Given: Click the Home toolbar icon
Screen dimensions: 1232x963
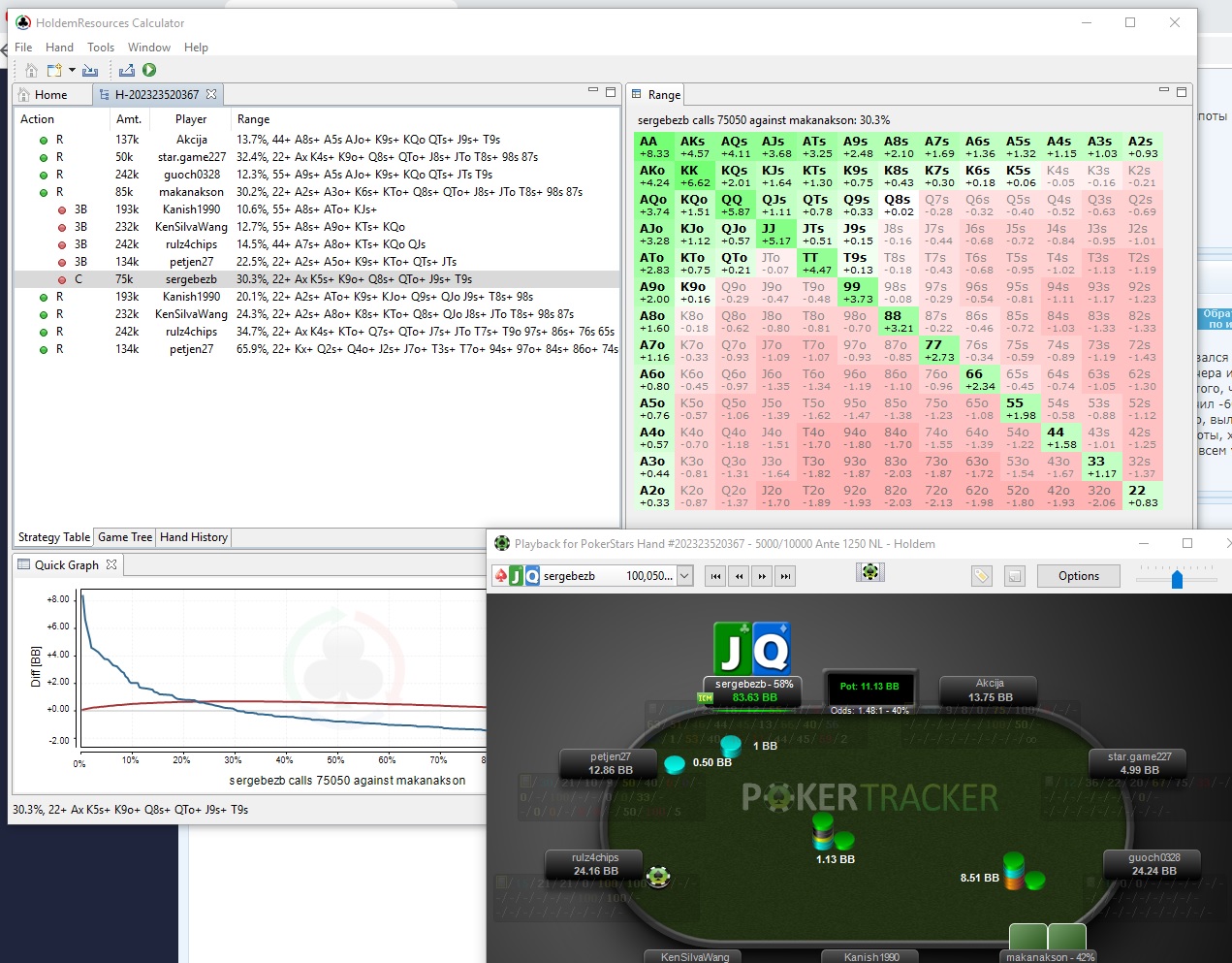Looking at the screenshot, I should coord(31,70).
